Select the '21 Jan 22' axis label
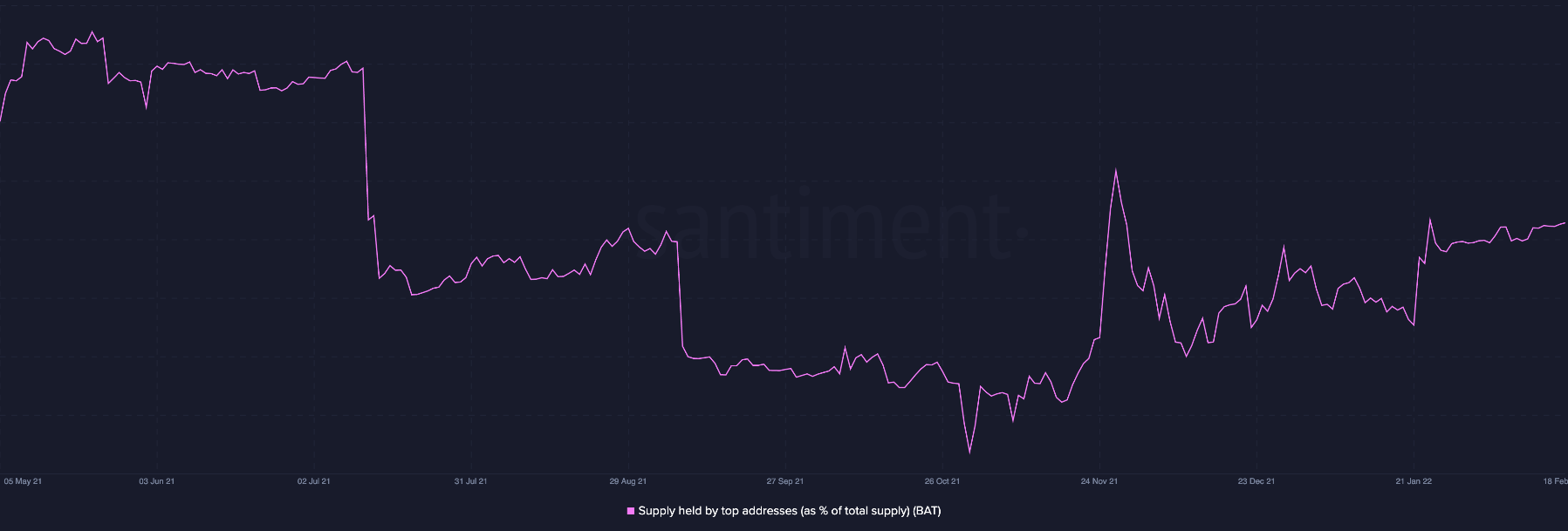This screenshot has height=531, width=1568. (x=1414, y=481)
